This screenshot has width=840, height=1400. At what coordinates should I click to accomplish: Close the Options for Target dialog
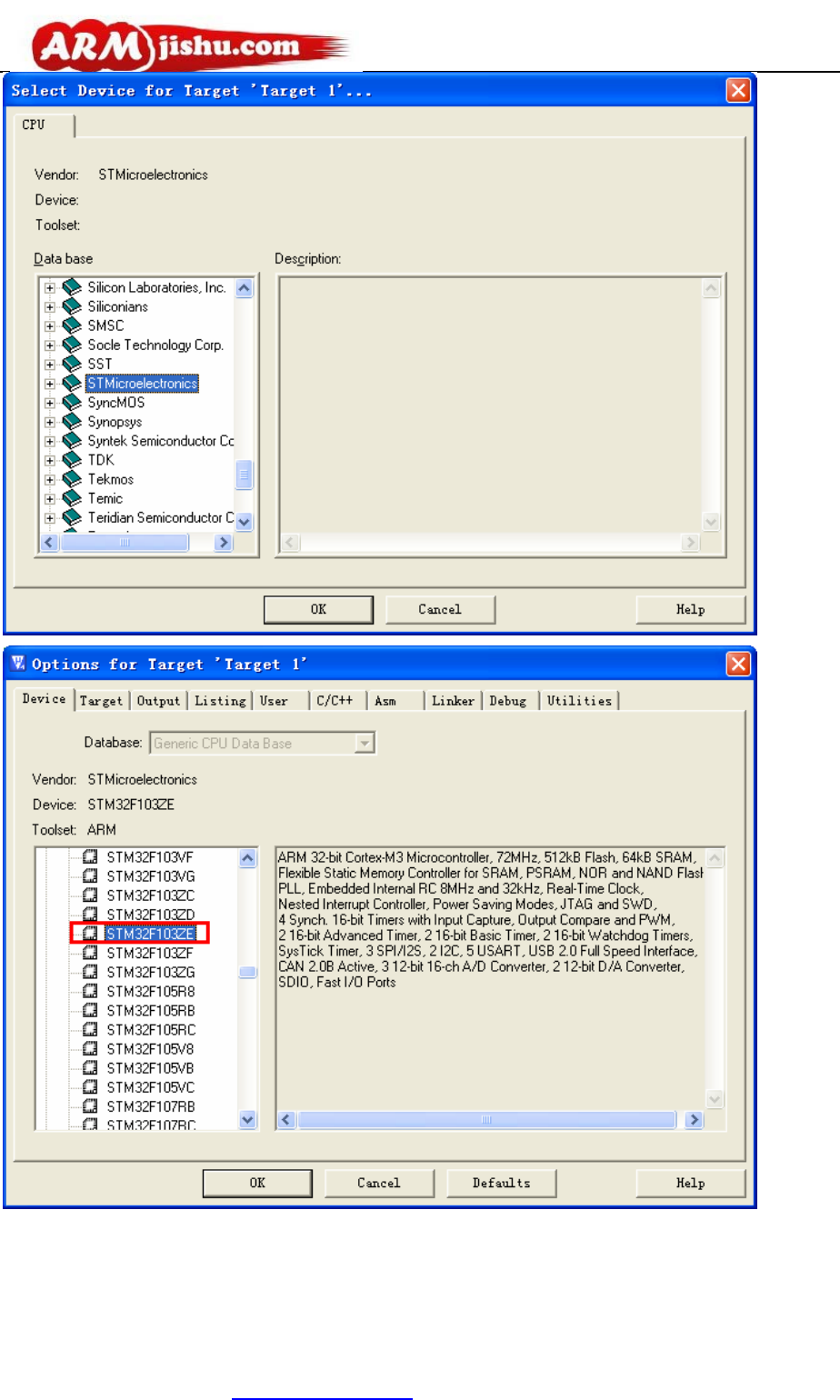738,664
